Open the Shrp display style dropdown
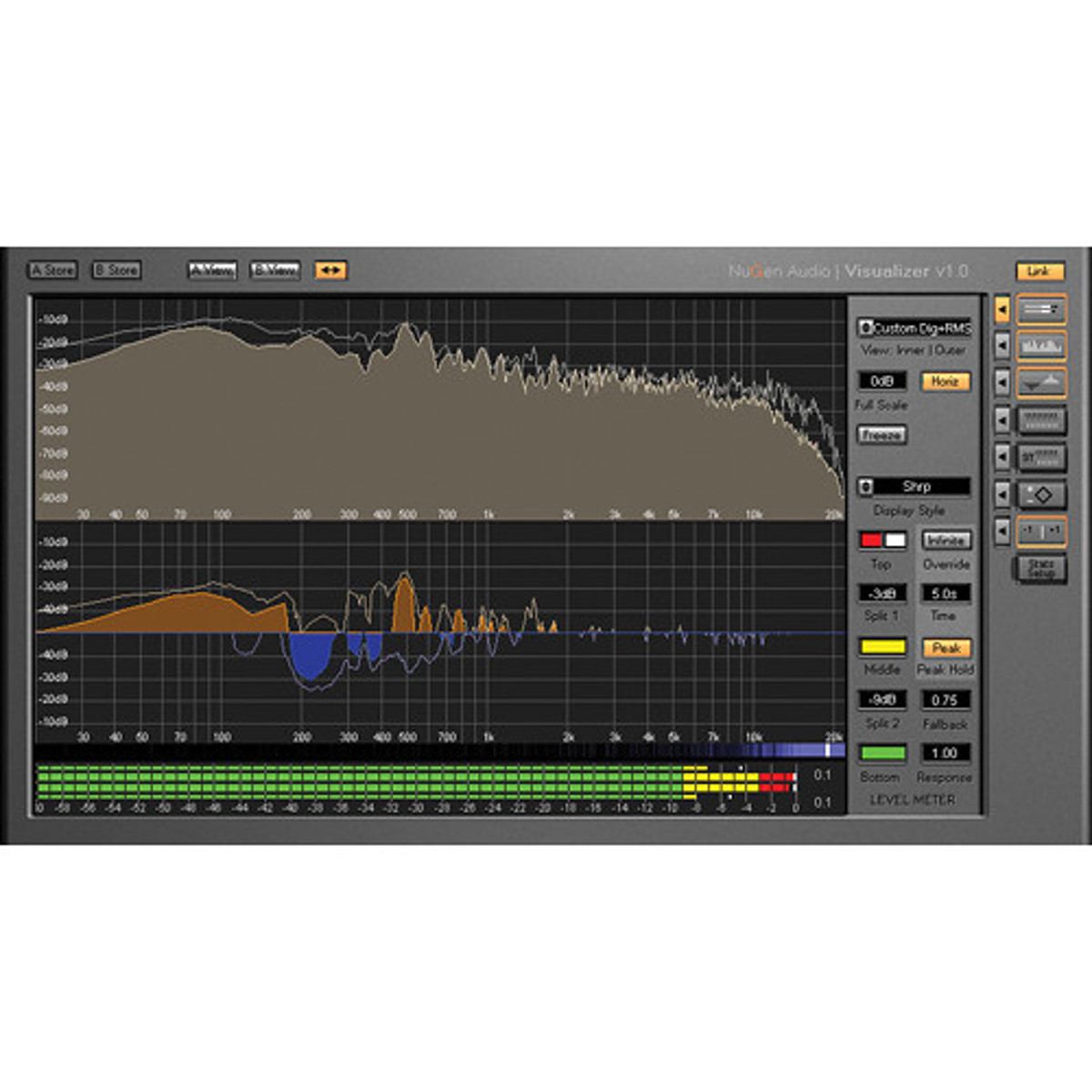The width and height of the screenshot is (1092, 1092). 914,487
